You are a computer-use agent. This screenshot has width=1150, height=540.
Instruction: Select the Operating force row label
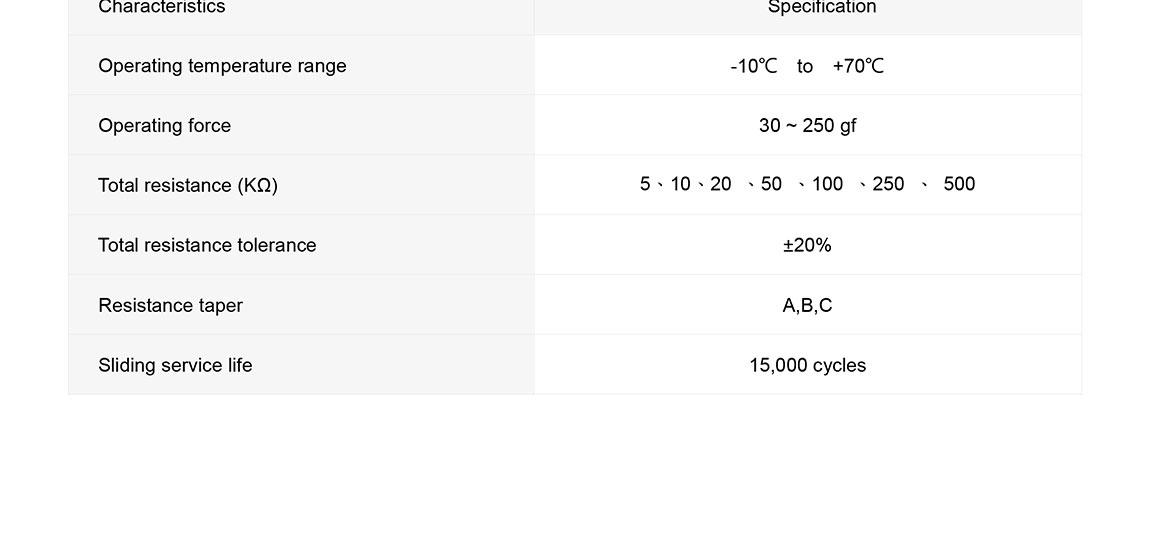(x=164, y=126)
